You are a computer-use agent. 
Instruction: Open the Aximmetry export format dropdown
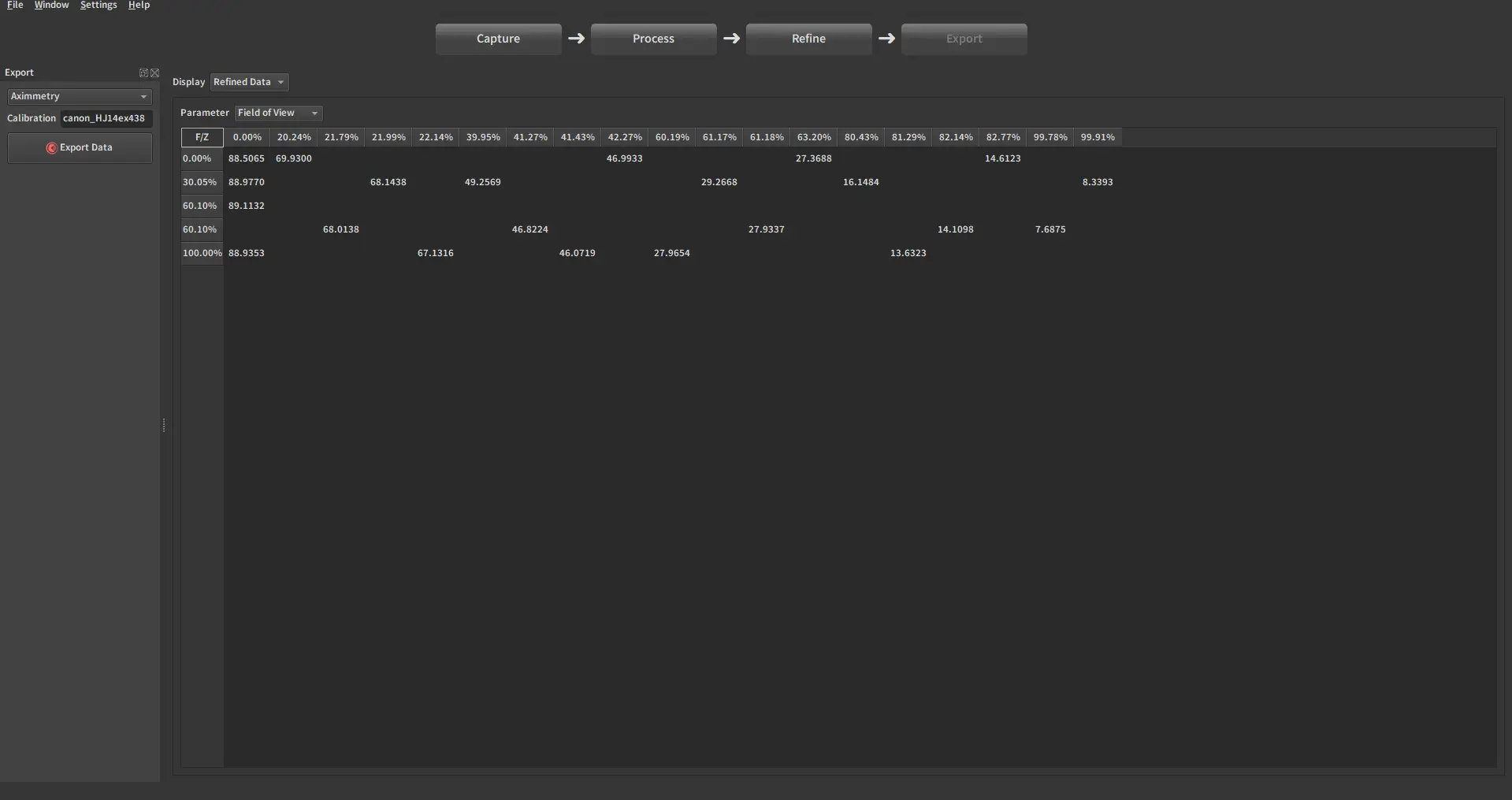[x=80, y=96]
